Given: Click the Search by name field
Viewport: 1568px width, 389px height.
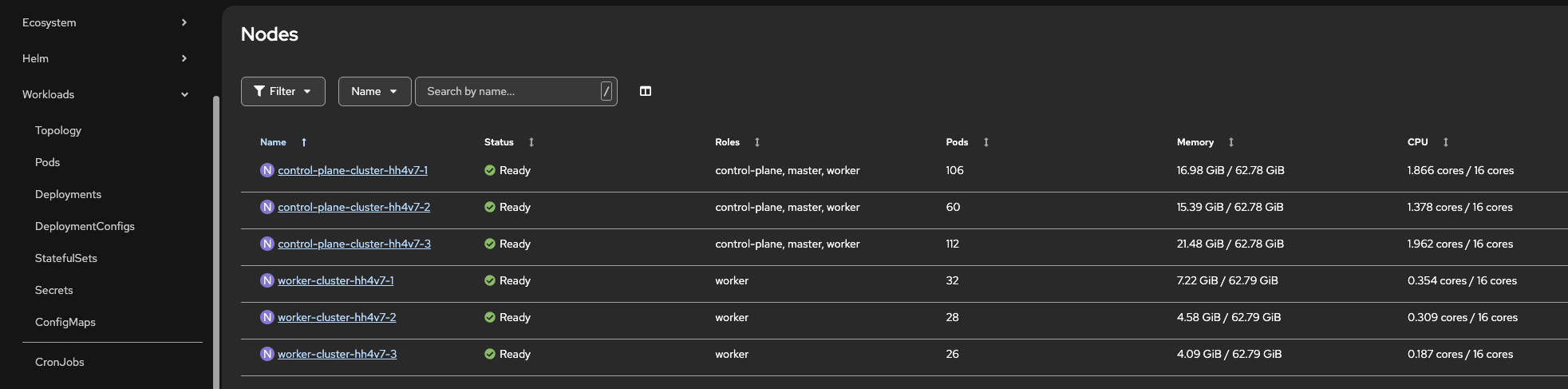Looking at the screenshot, I should tap(511, 91).
